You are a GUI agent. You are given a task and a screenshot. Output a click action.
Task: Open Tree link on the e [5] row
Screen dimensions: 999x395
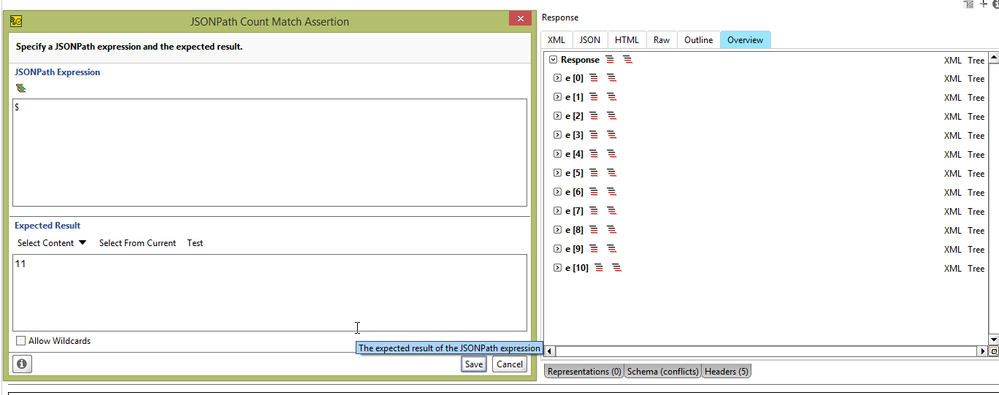(x=976, y=173)
